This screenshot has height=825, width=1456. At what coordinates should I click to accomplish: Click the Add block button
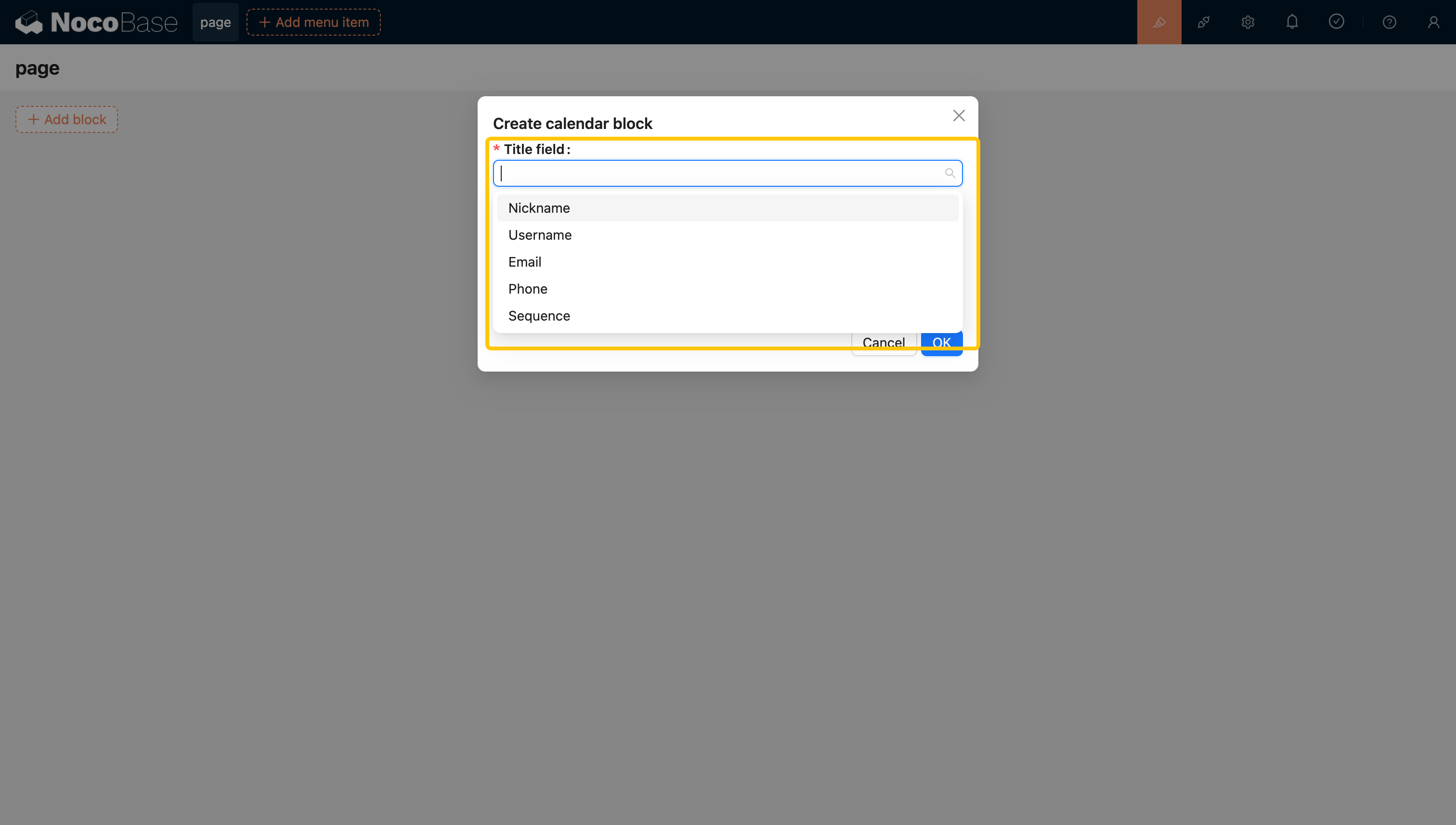coord(67,119)
